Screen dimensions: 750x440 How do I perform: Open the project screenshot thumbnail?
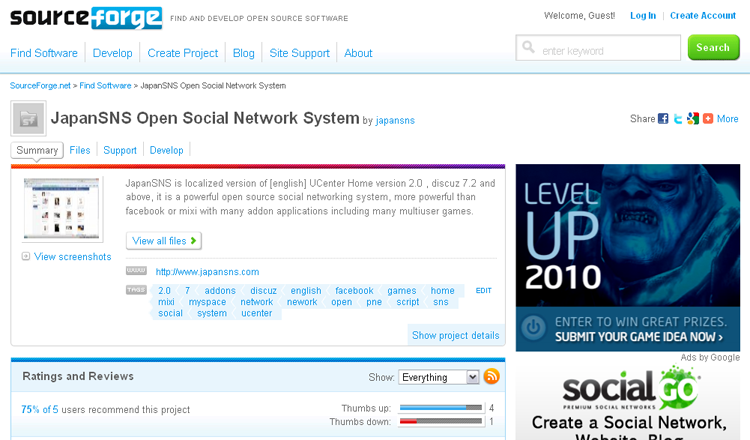(62, 208)
